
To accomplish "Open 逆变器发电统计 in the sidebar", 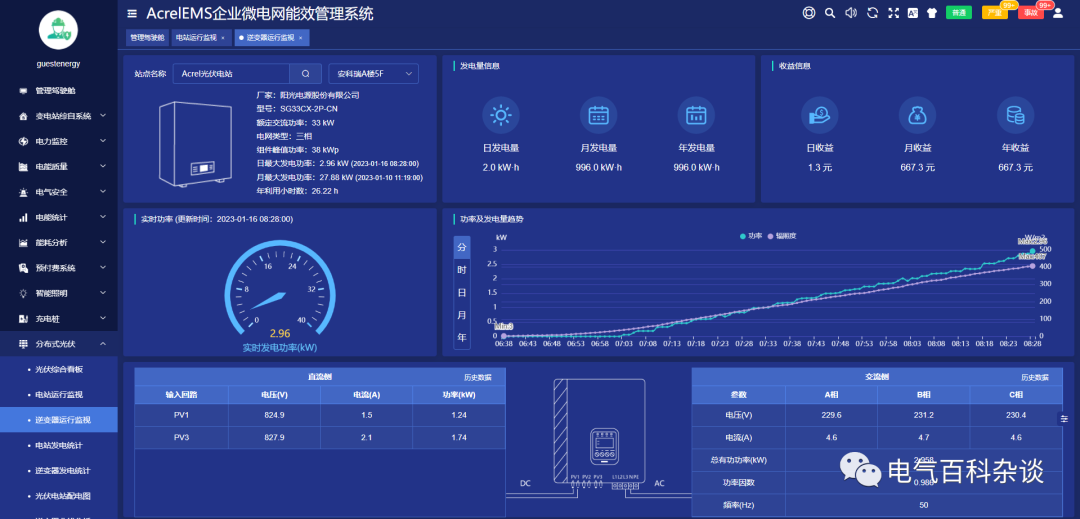I will pyautogui.click(x=59, y=470).
